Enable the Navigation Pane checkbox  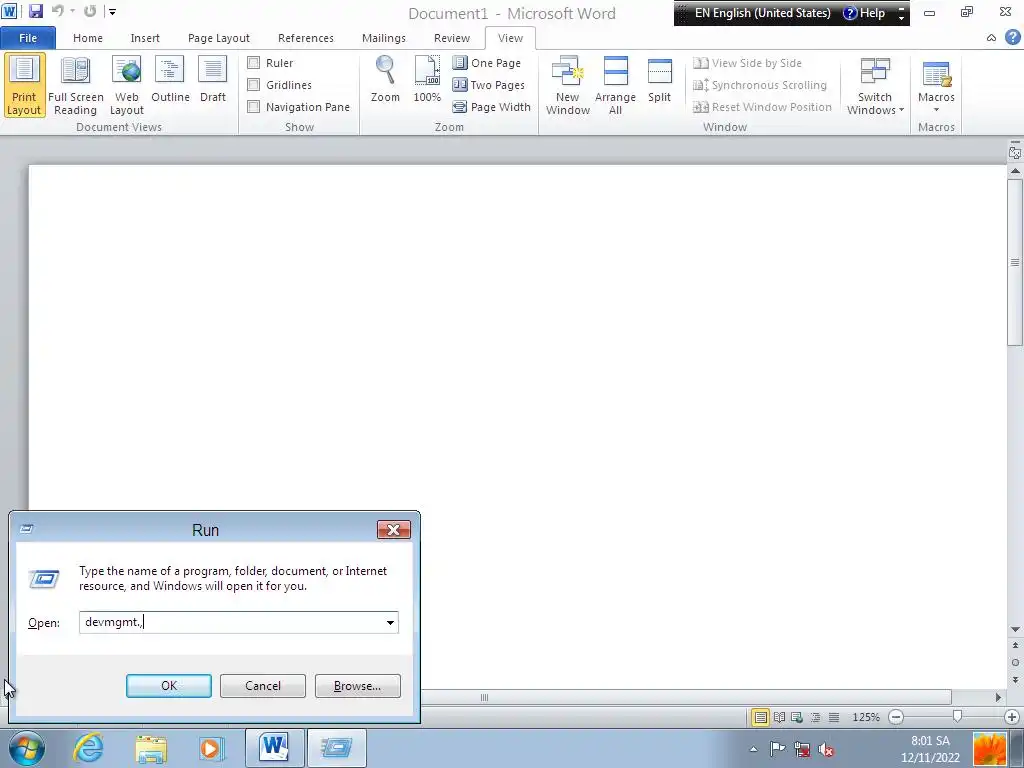pyautogui.click(x=253, y=107)
